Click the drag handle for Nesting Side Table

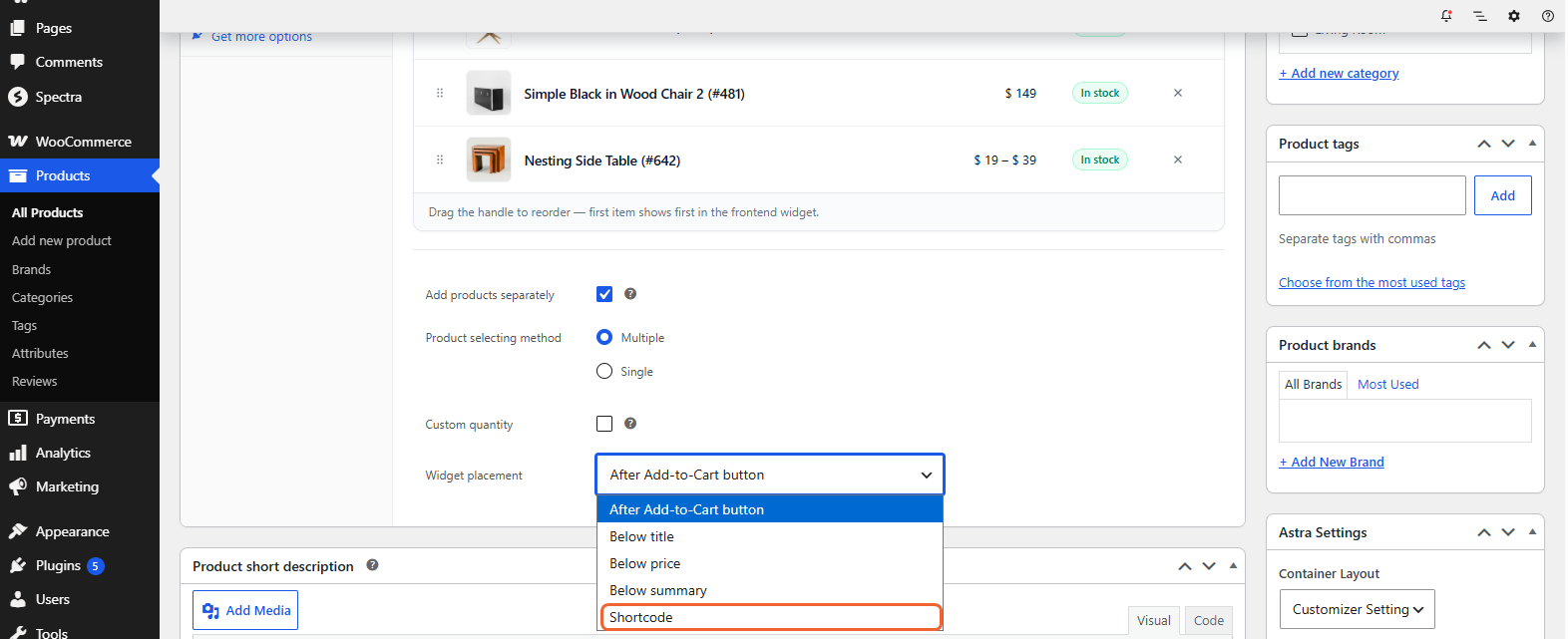pyautogui.click(x=440, y=160)
